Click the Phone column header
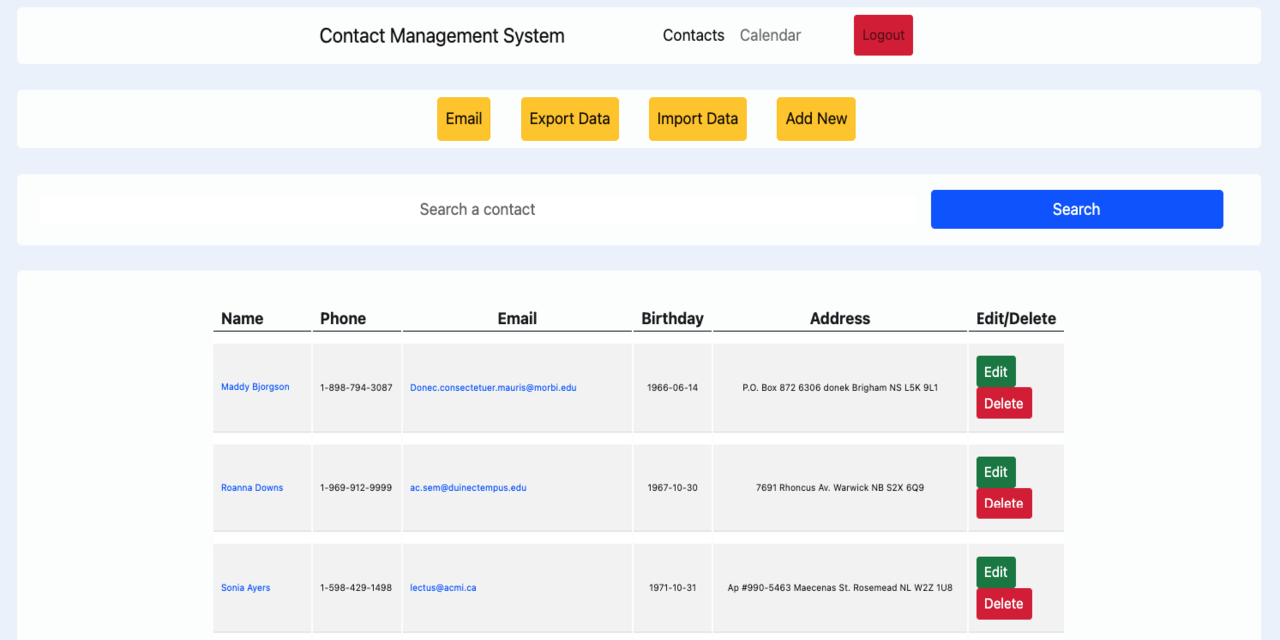The image size is (1280, 640). click(x=343, y=319)
